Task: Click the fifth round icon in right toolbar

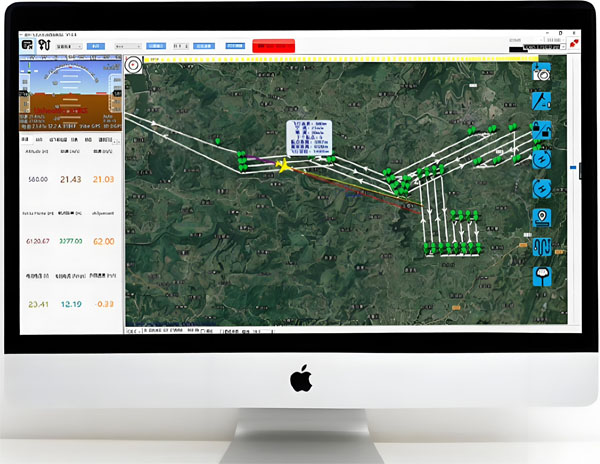Action: click(542, 187)
